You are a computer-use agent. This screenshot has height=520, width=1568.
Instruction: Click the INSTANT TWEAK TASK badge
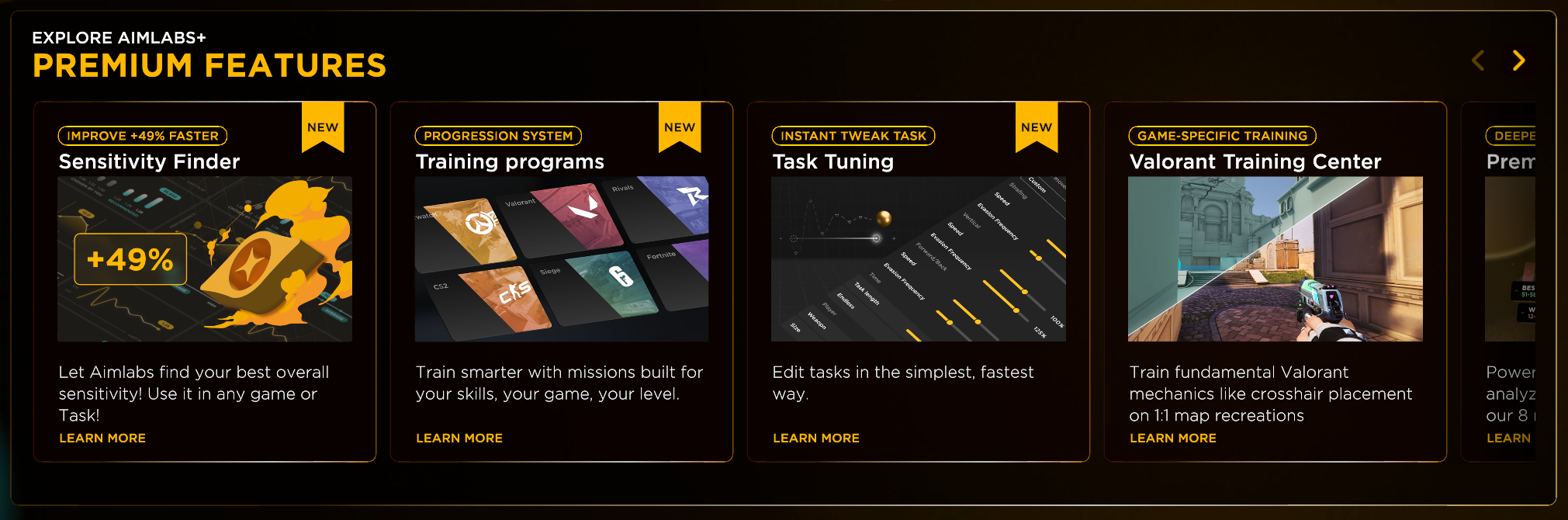(x=854, y=136)
